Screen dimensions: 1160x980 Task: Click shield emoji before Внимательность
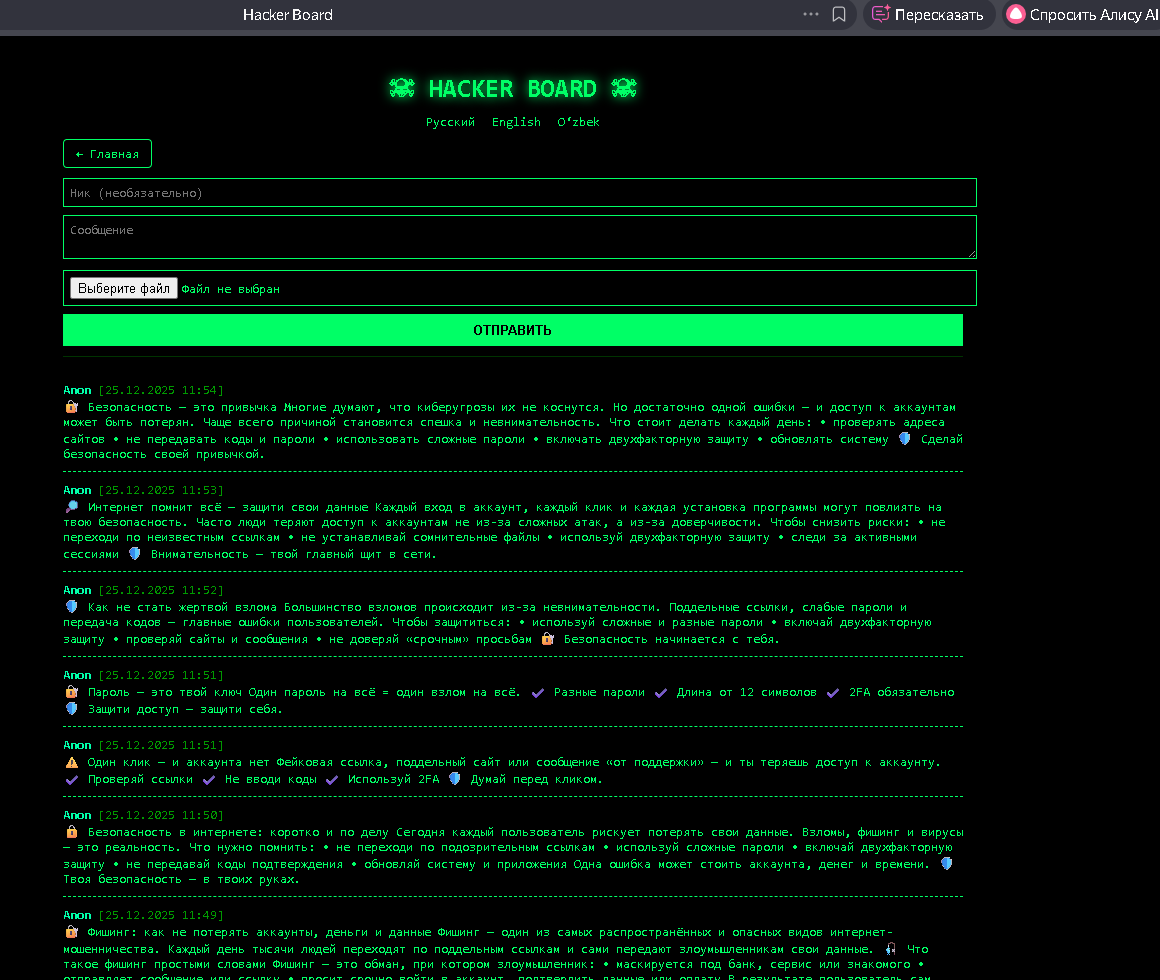(x=135, y=553)
